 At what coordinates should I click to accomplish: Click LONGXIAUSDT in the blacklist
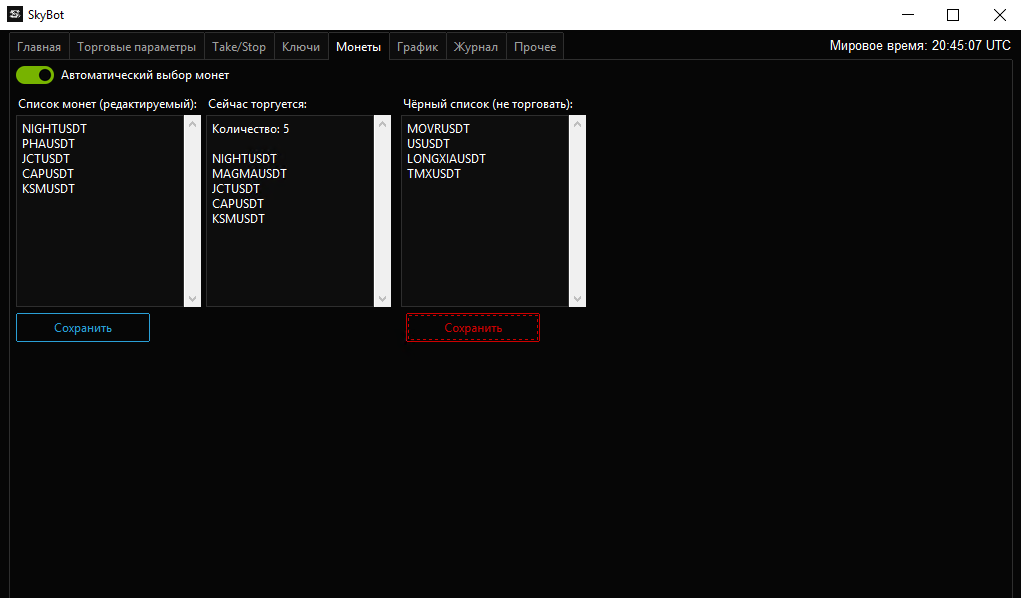446,159
